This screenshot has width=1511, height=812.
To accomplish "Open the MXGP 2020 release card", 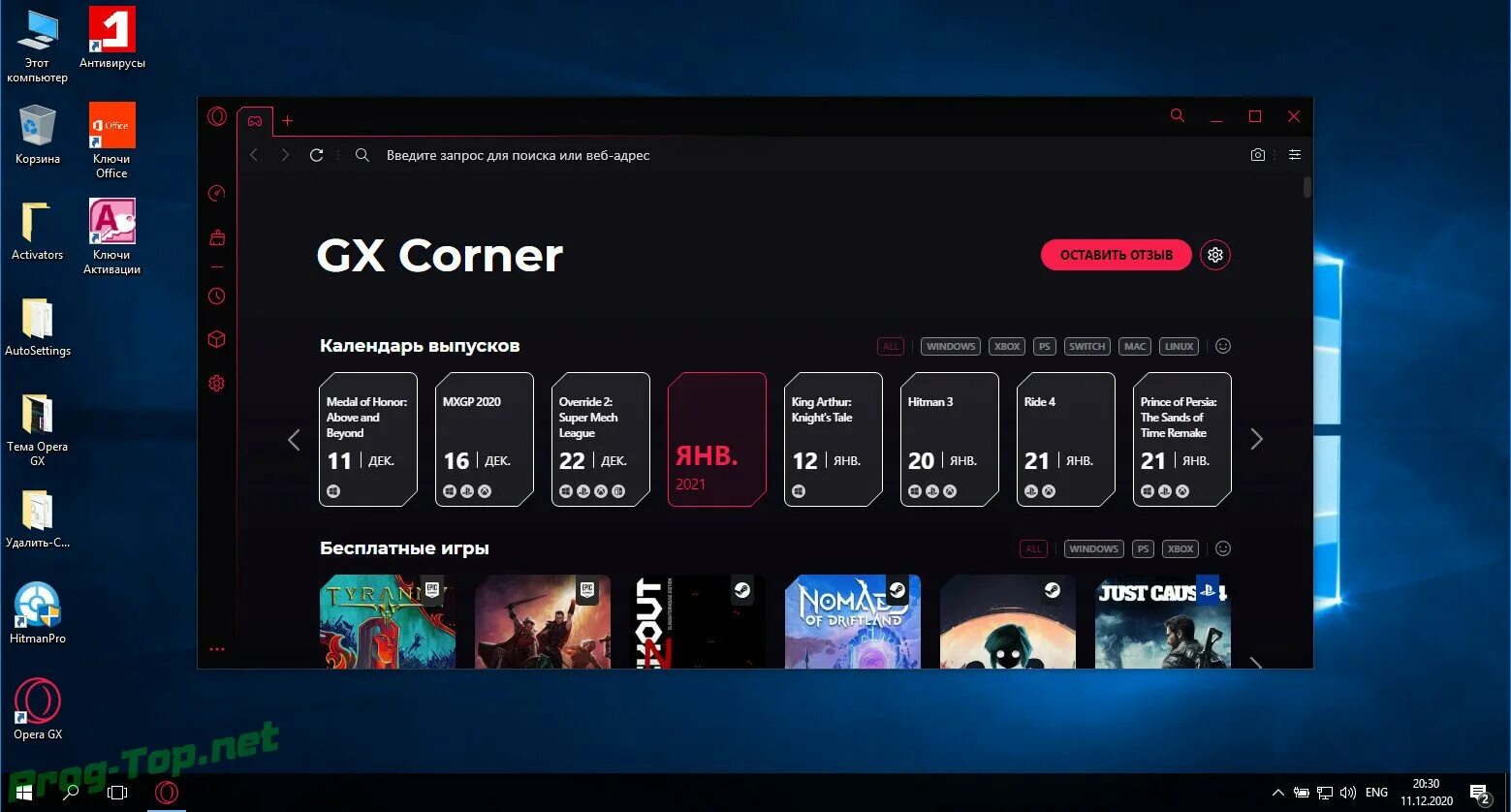I will tap(485, 440).
